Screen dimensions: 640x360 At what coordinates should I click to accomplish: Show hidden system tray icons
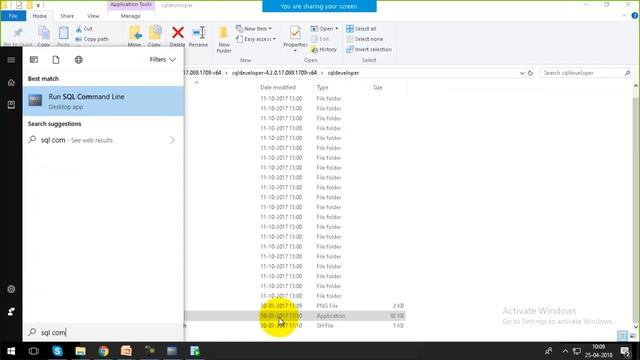(x=565, y=351)
